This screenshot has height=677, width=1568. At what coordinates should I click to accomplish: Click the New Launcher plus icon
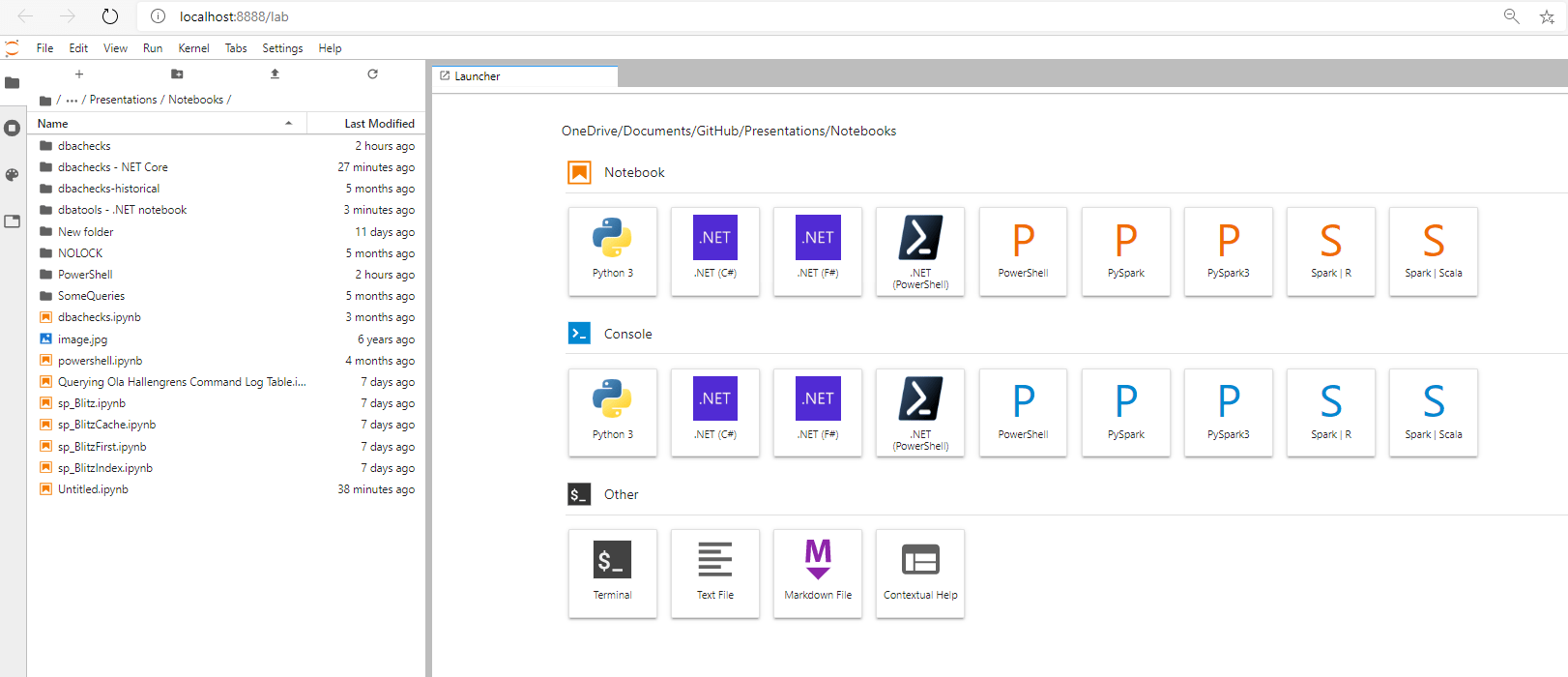[79, 74]
